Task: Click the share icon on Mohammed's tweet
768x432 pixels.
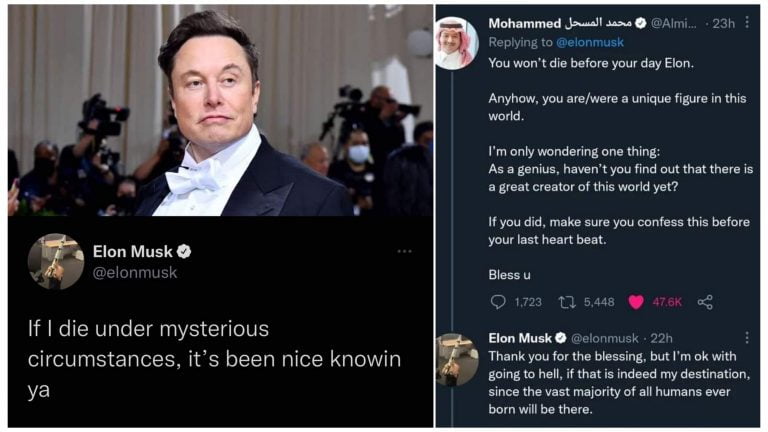Action: click(x=705, y=301)
